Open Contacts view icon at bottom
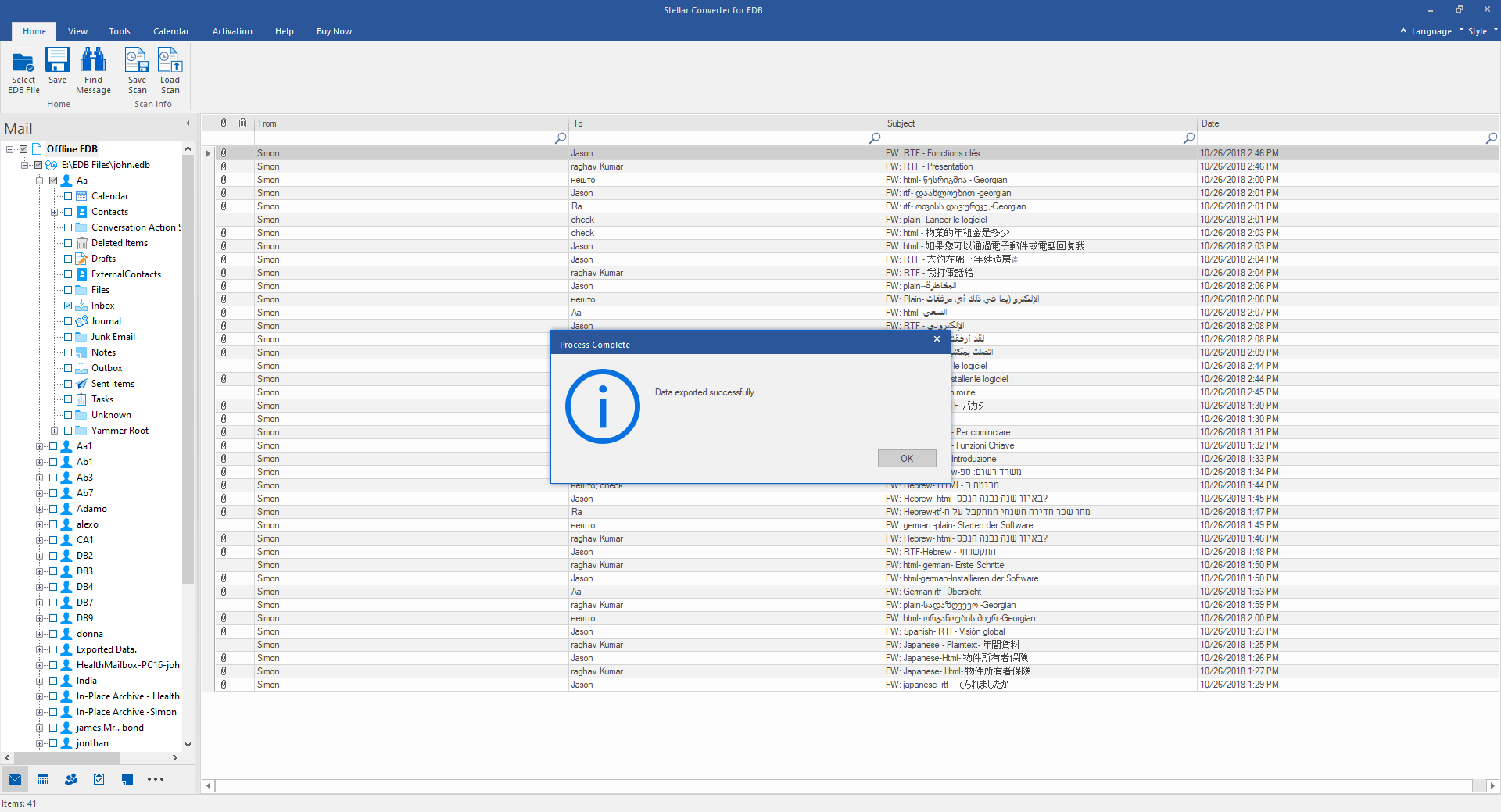Screen dimensions: 1501x812 (x=71, y=779)
